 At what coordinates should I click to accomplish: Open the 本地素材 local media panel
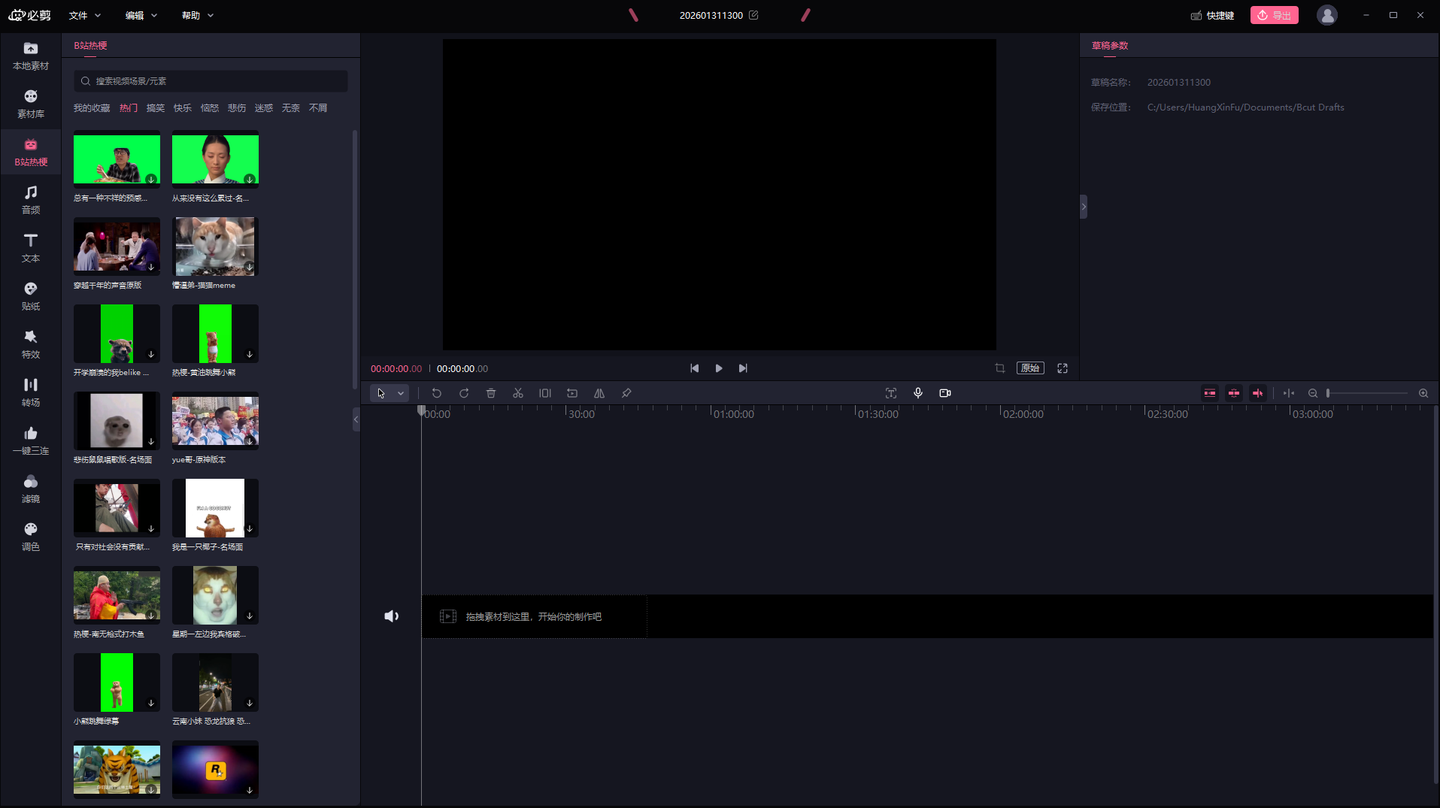(30, 56)
